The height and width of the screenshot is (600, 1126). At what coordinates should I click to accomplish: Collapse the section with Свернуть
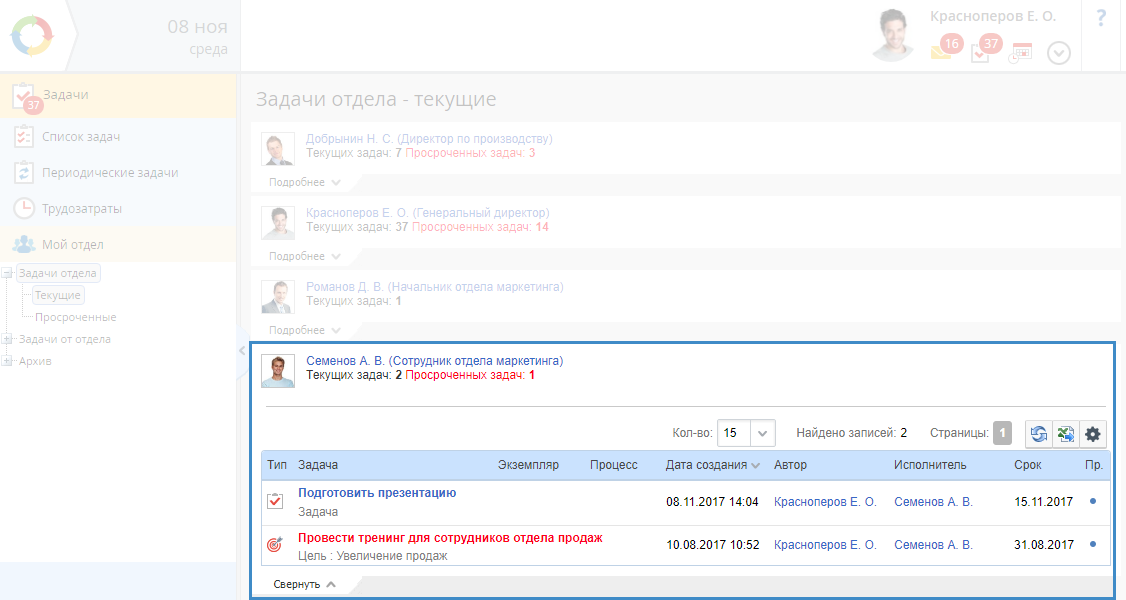click(x=304, y=584)
